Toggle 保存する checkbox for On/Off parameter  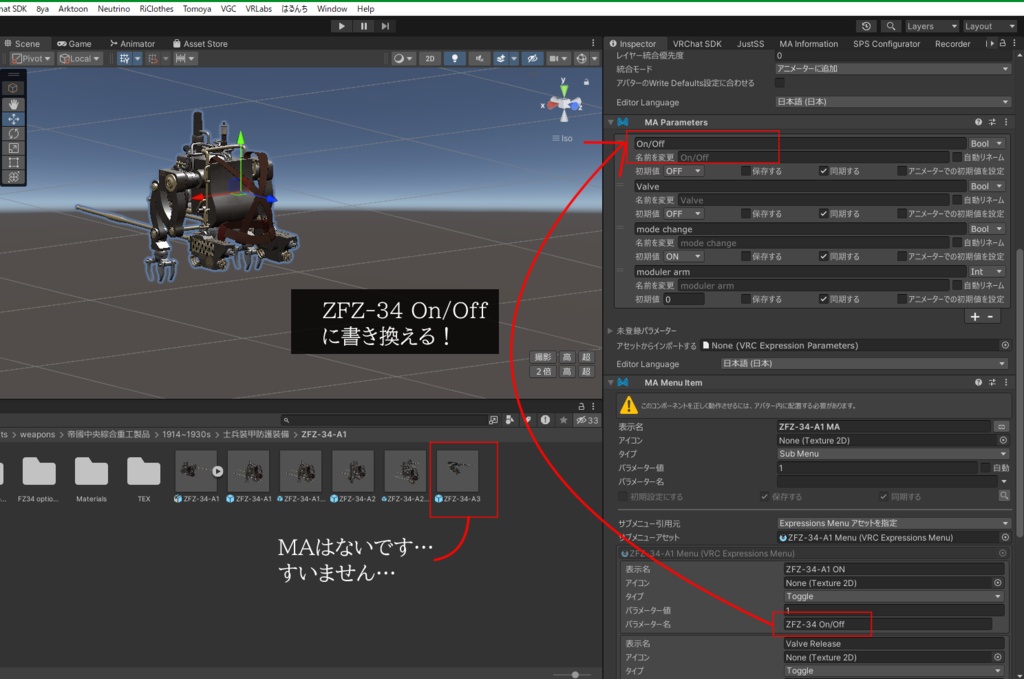745,171
